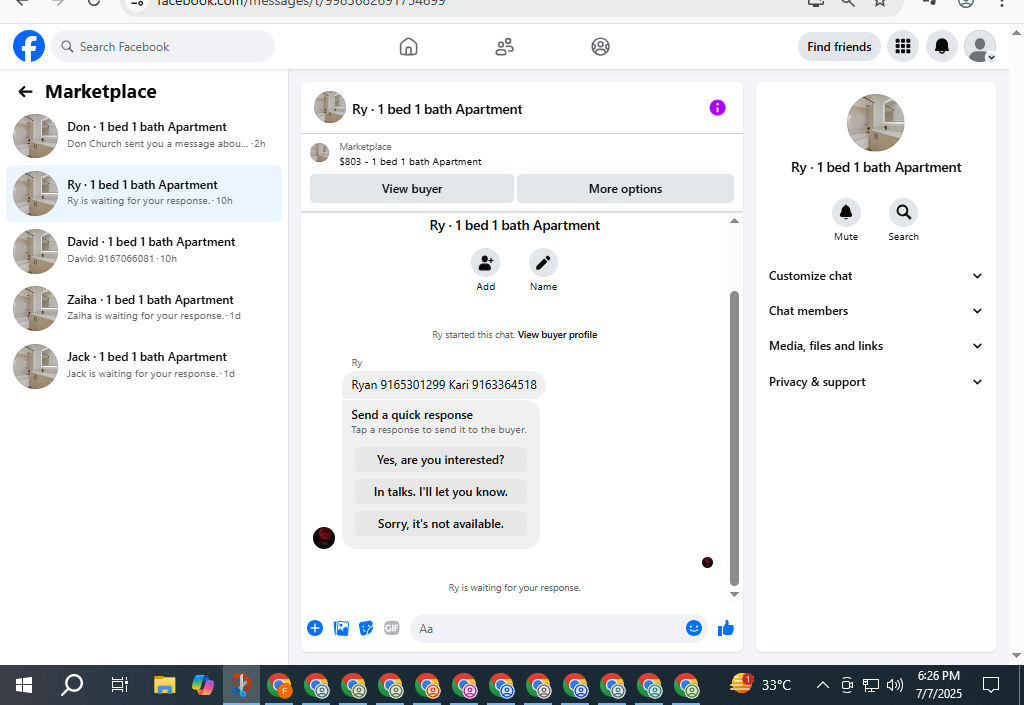
Task: Select Ry's 1 bed 1 bath Apartment conversation
Action: click(144, 193)
